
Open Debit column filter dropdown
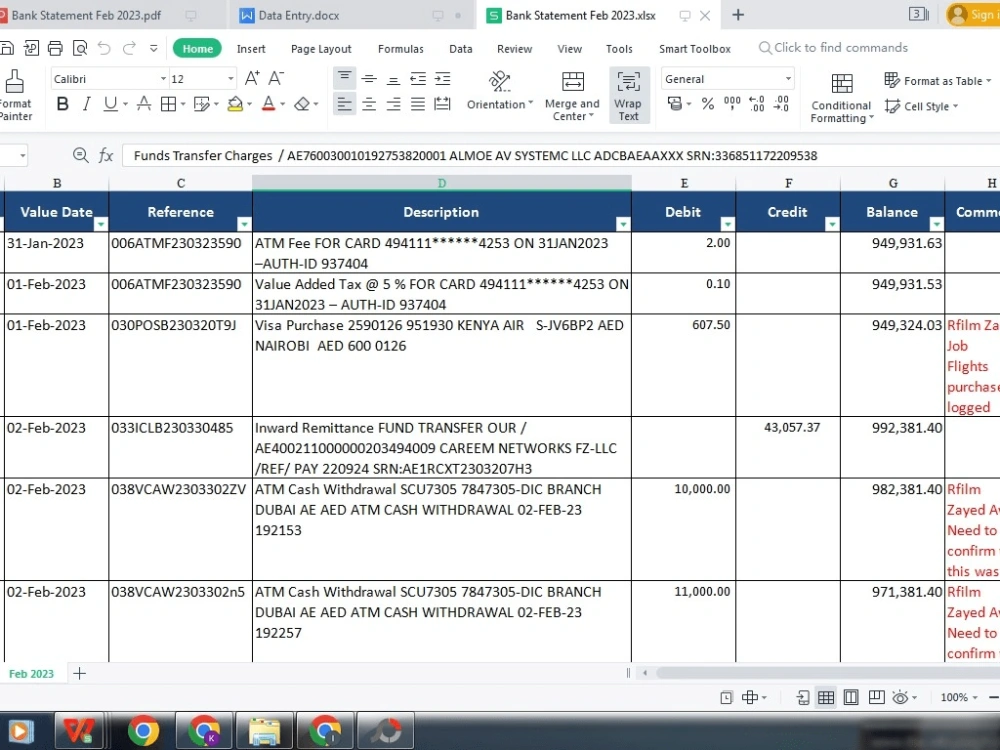tap(728, 224)
